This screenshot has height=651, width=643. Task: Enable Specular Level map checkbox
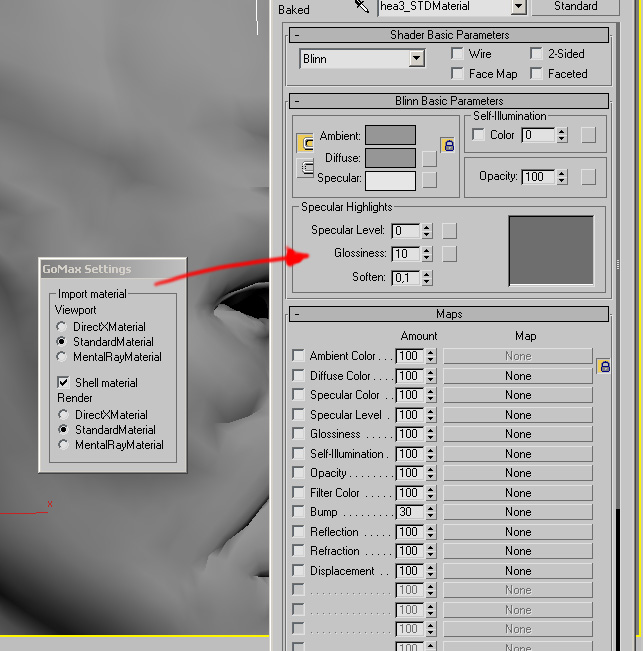(x=298, y=414)
